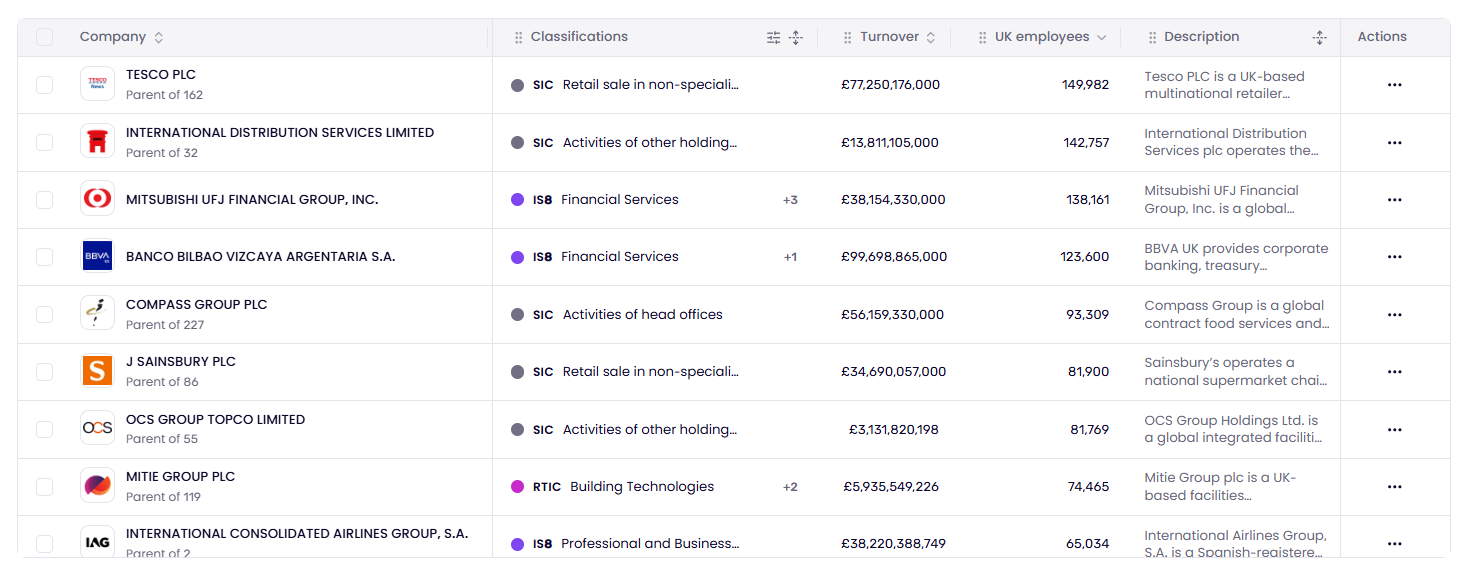Click the Description column drag handle
1469x575 pixels.
click(x=1152, y=38)
